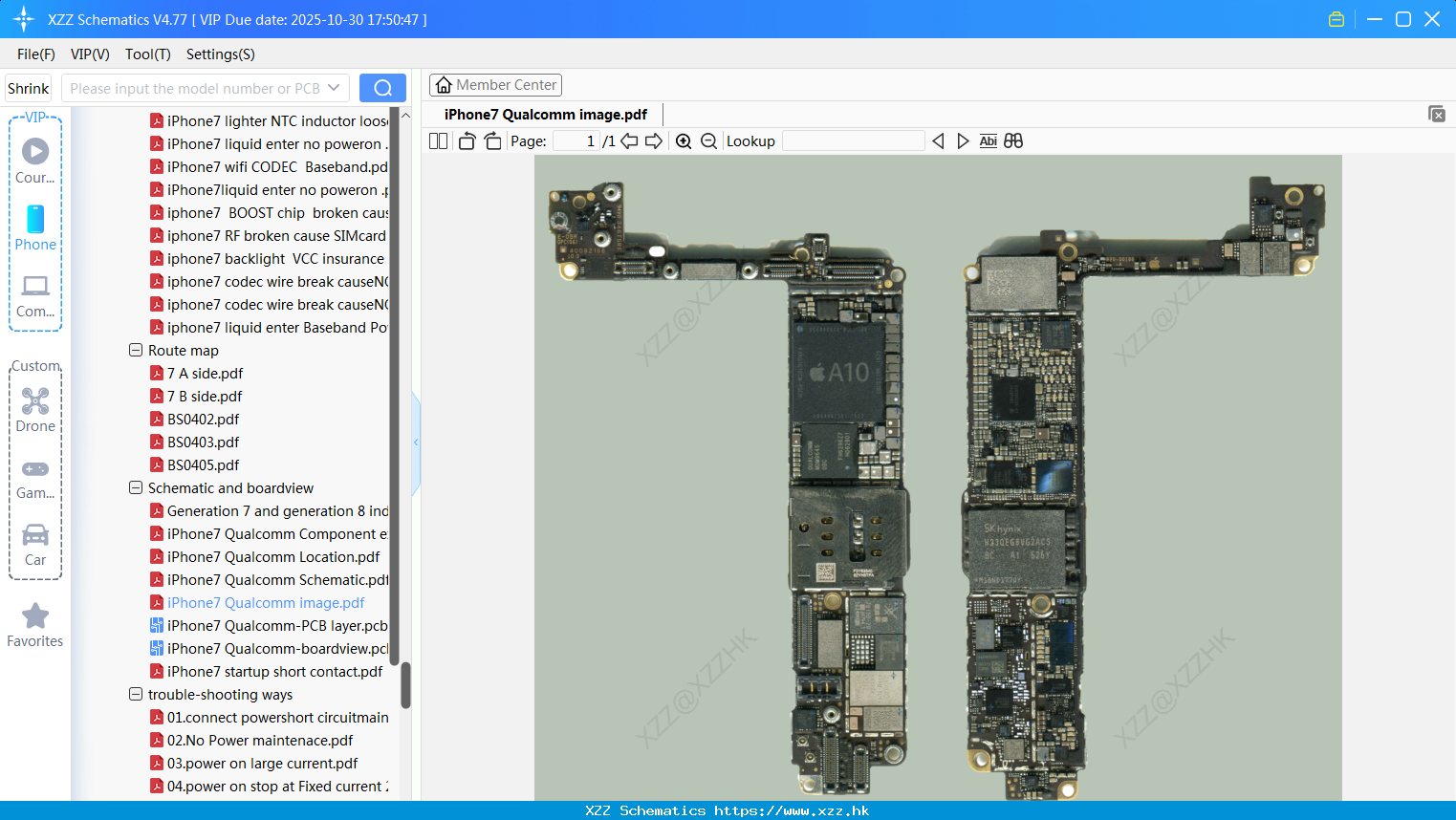Open 01.connect powershort circuitmain file
1456x820 pixels.
tap(277, 717)
